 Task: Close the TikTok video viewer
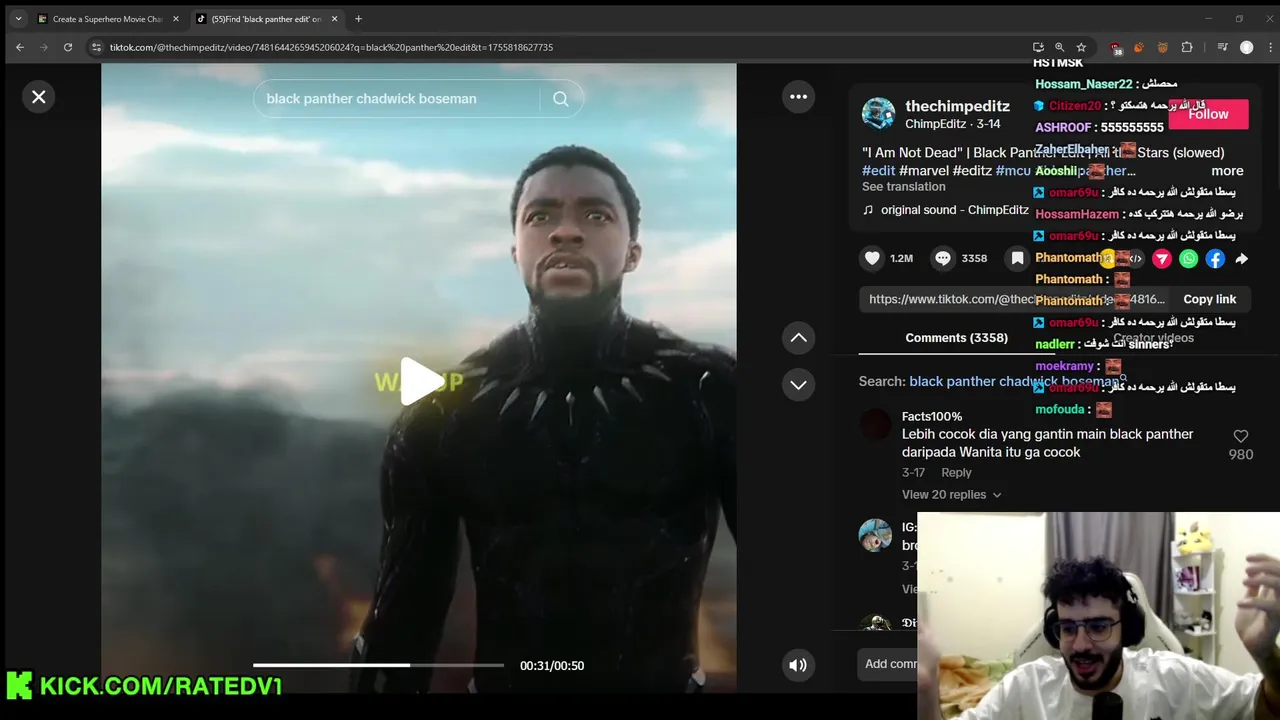[x=38, y=97]
